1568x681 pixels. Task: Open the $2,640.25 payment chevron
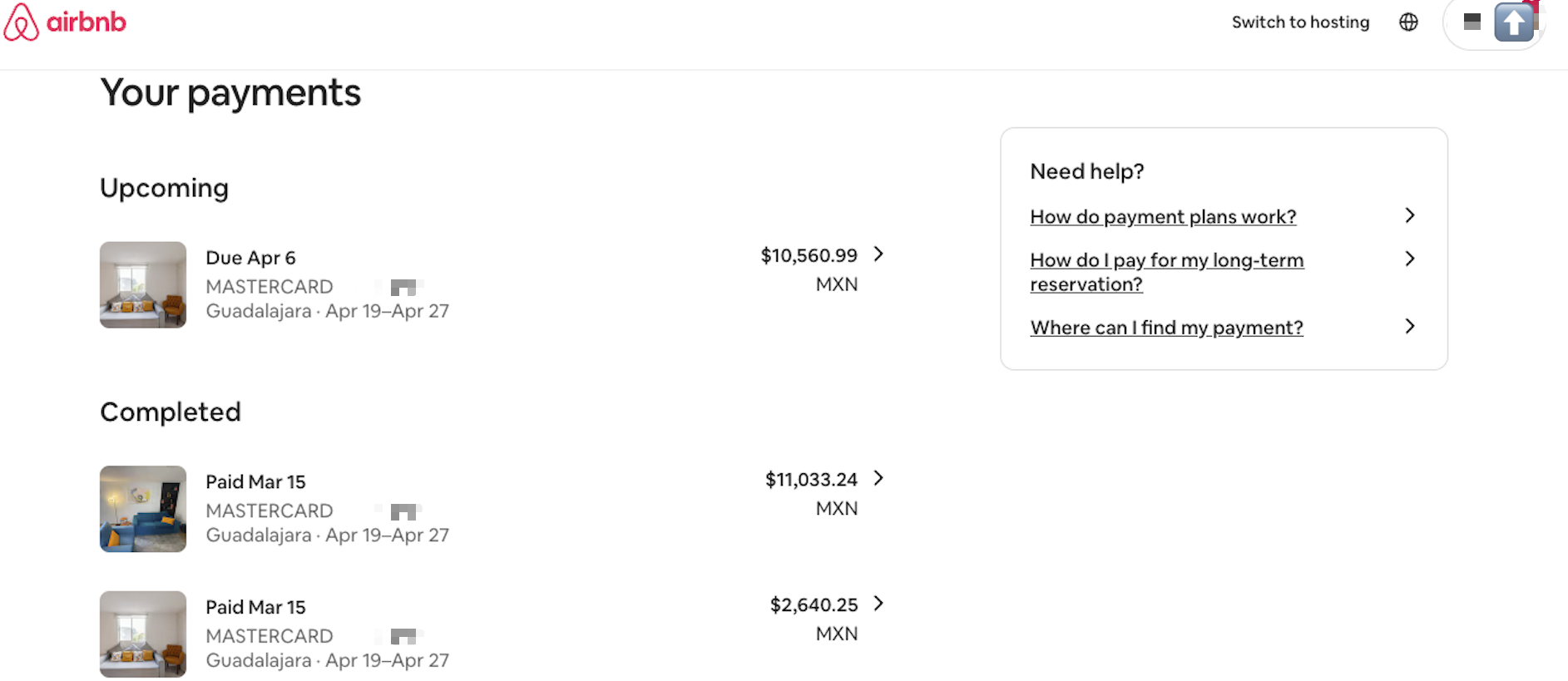point(878,604)
